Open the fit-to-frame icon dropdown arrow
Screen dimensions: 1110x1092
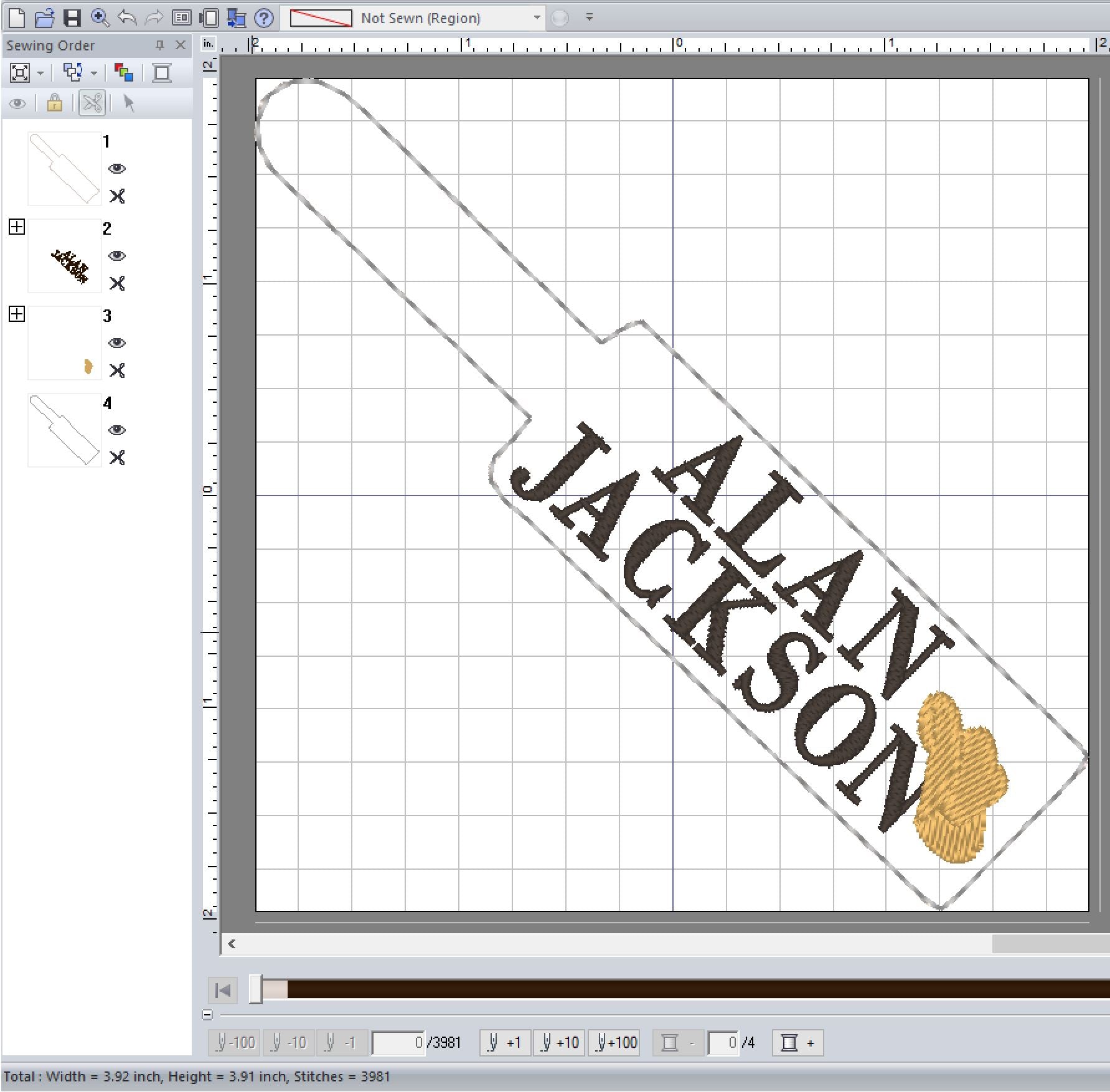(x=40, y=73)
